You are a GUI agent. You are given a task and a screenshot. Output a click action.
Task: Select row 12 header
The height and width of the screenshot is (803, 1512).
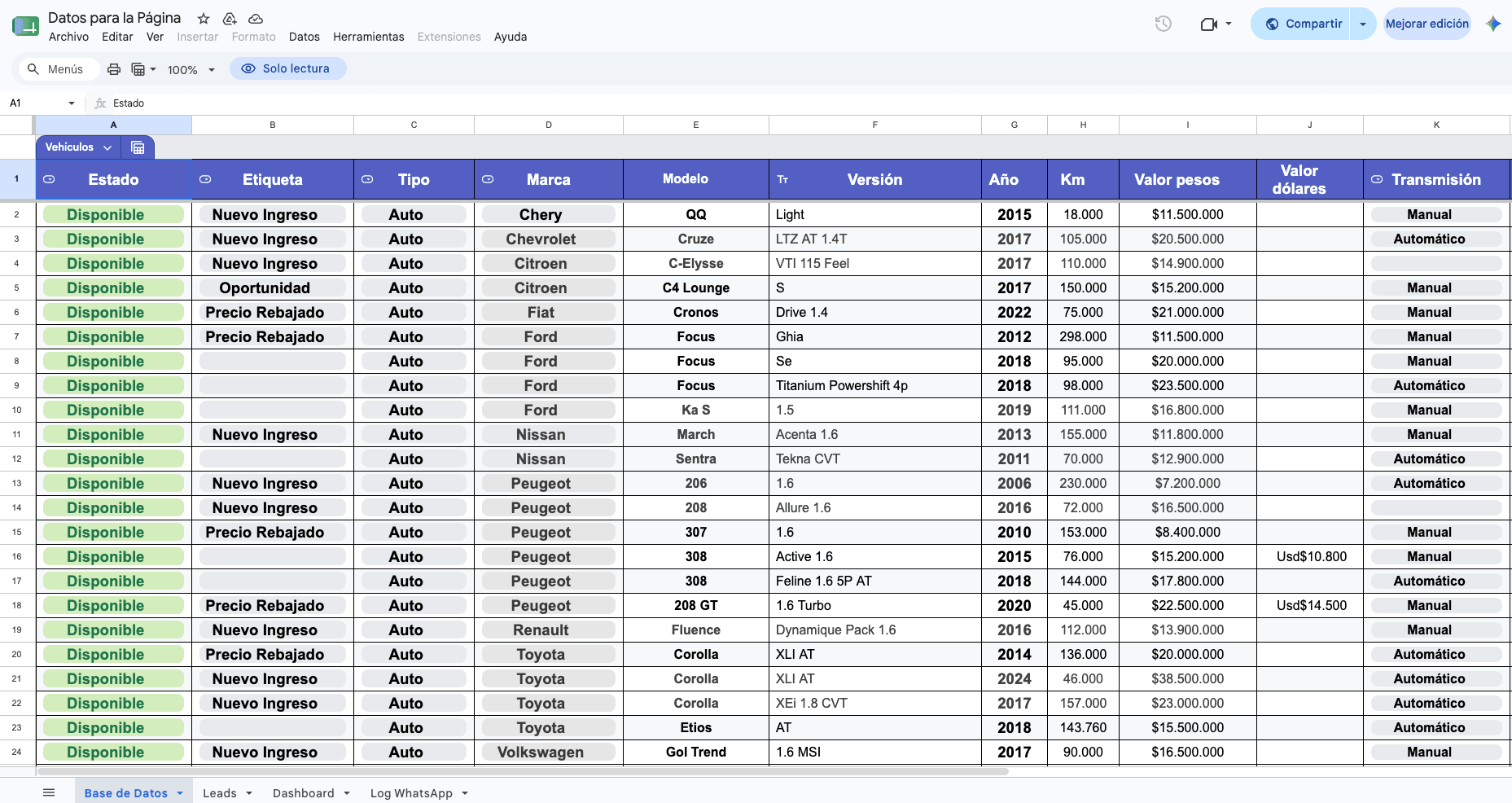(17, 459)
